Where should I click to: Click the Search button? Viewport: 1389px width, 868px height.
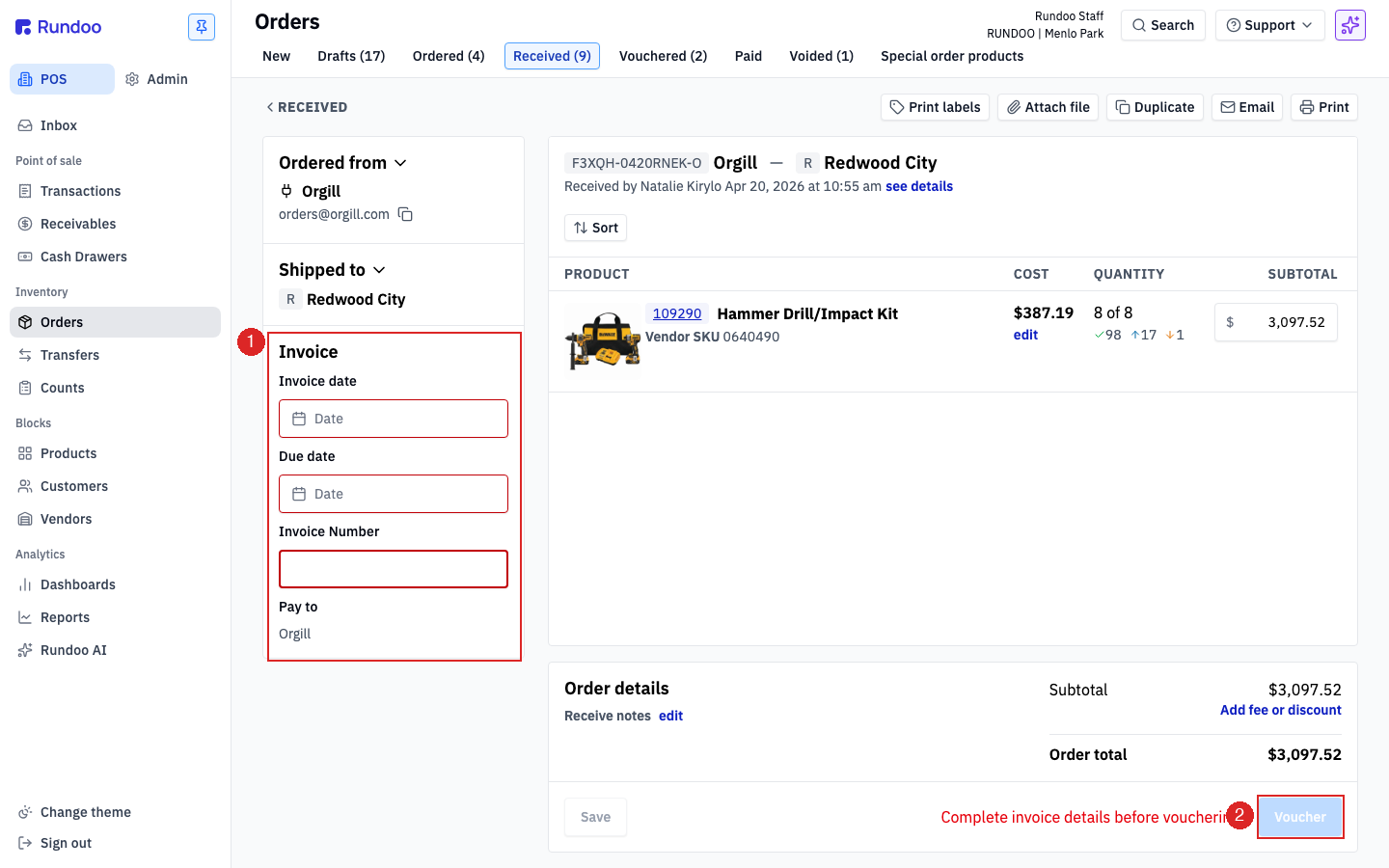(x=1163, y=25)
